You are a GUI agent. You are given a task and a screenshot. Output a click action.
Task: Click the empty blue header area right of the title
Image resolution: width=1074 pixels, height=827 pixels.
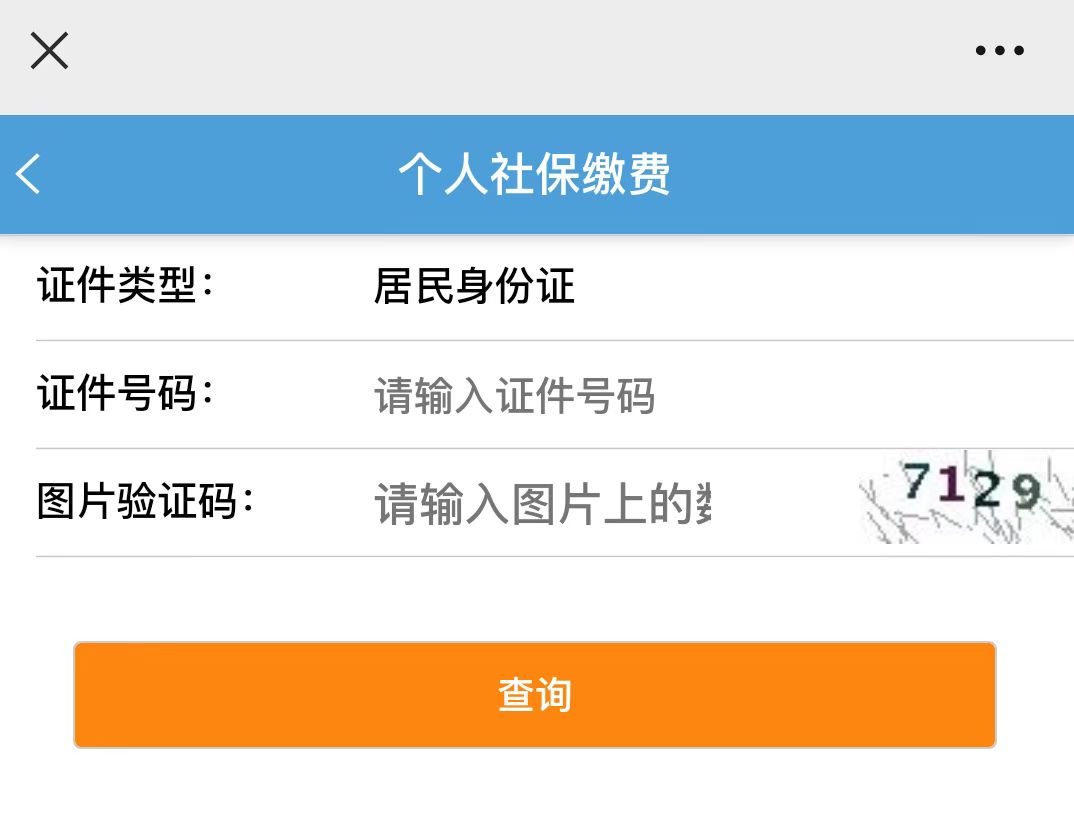click(870, 174)
